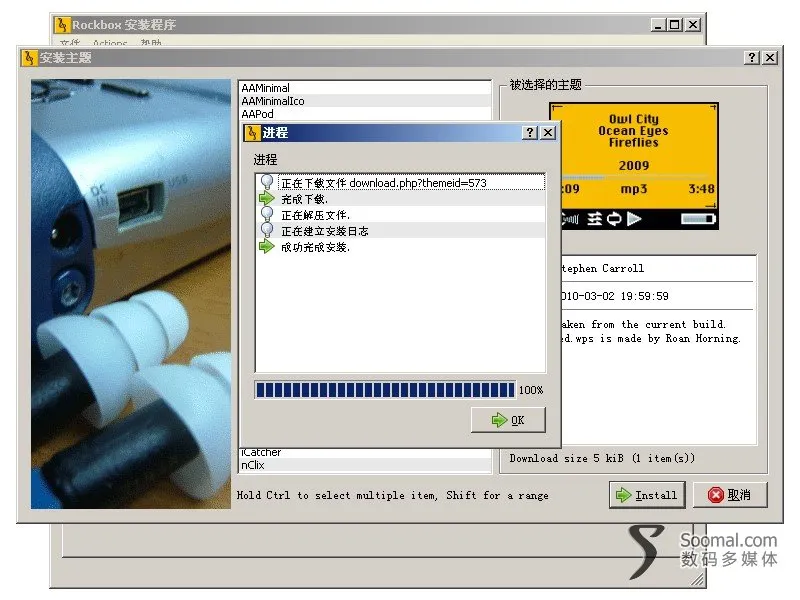Click OK in the progress dialog
Screen dimensions: 800x600
pos(508,420)
